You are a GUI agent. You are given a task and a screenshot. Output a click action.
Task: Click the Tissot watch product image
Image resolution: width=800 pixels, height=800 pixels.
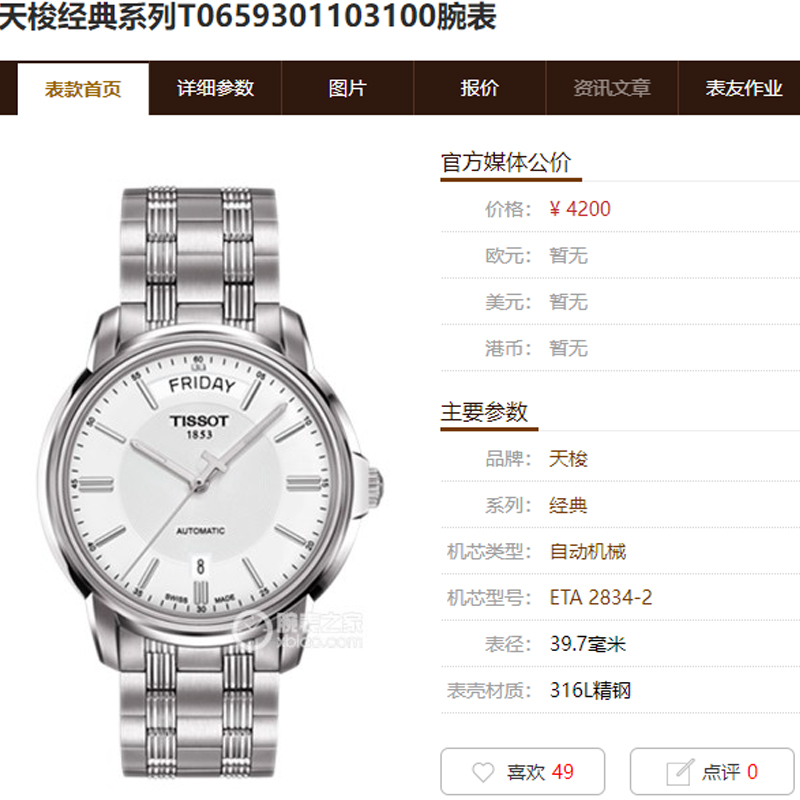click(211, 483)
